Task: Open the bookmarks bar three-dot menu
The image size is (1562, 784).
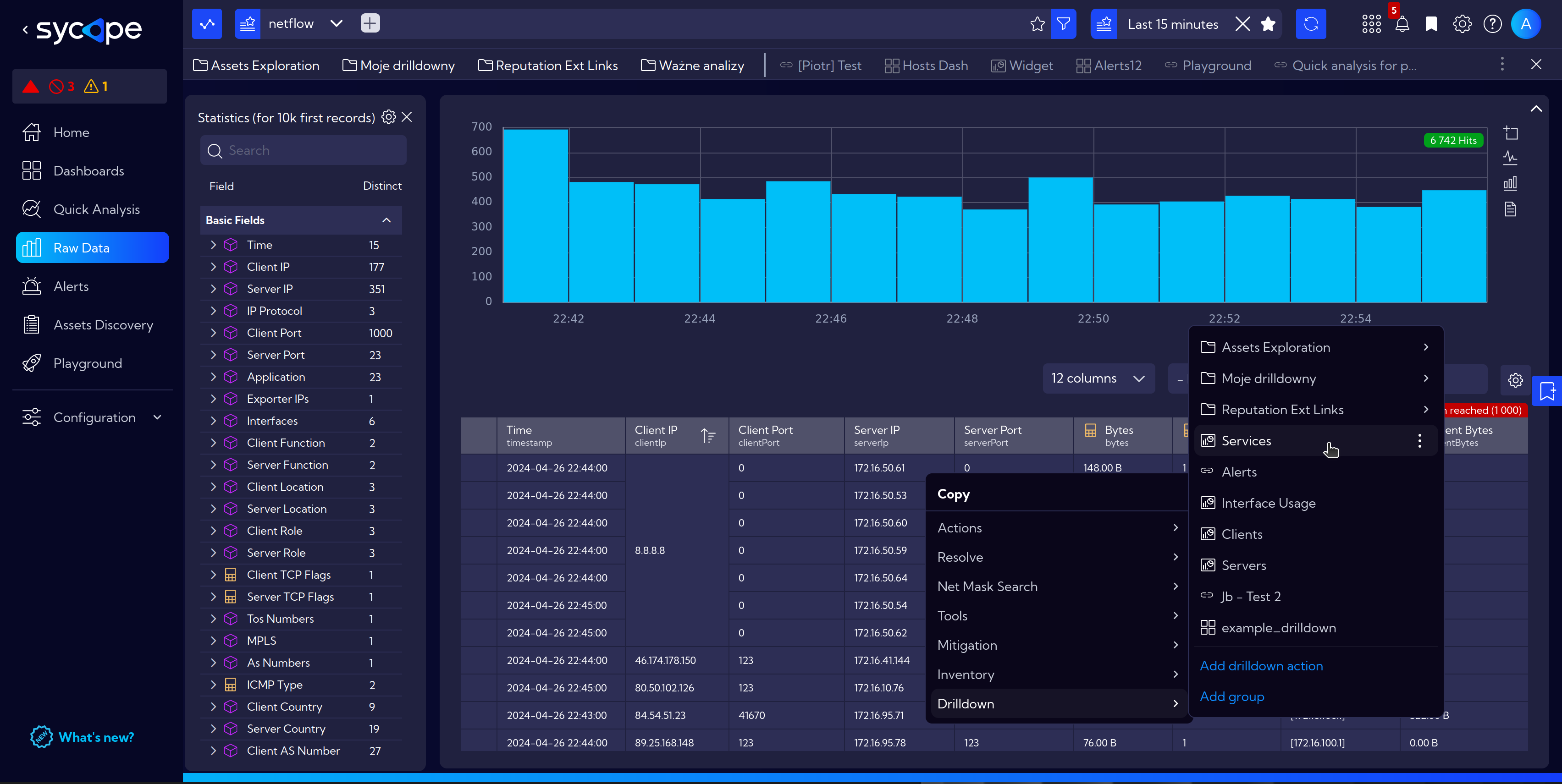Action: [x=1502, y=64]
